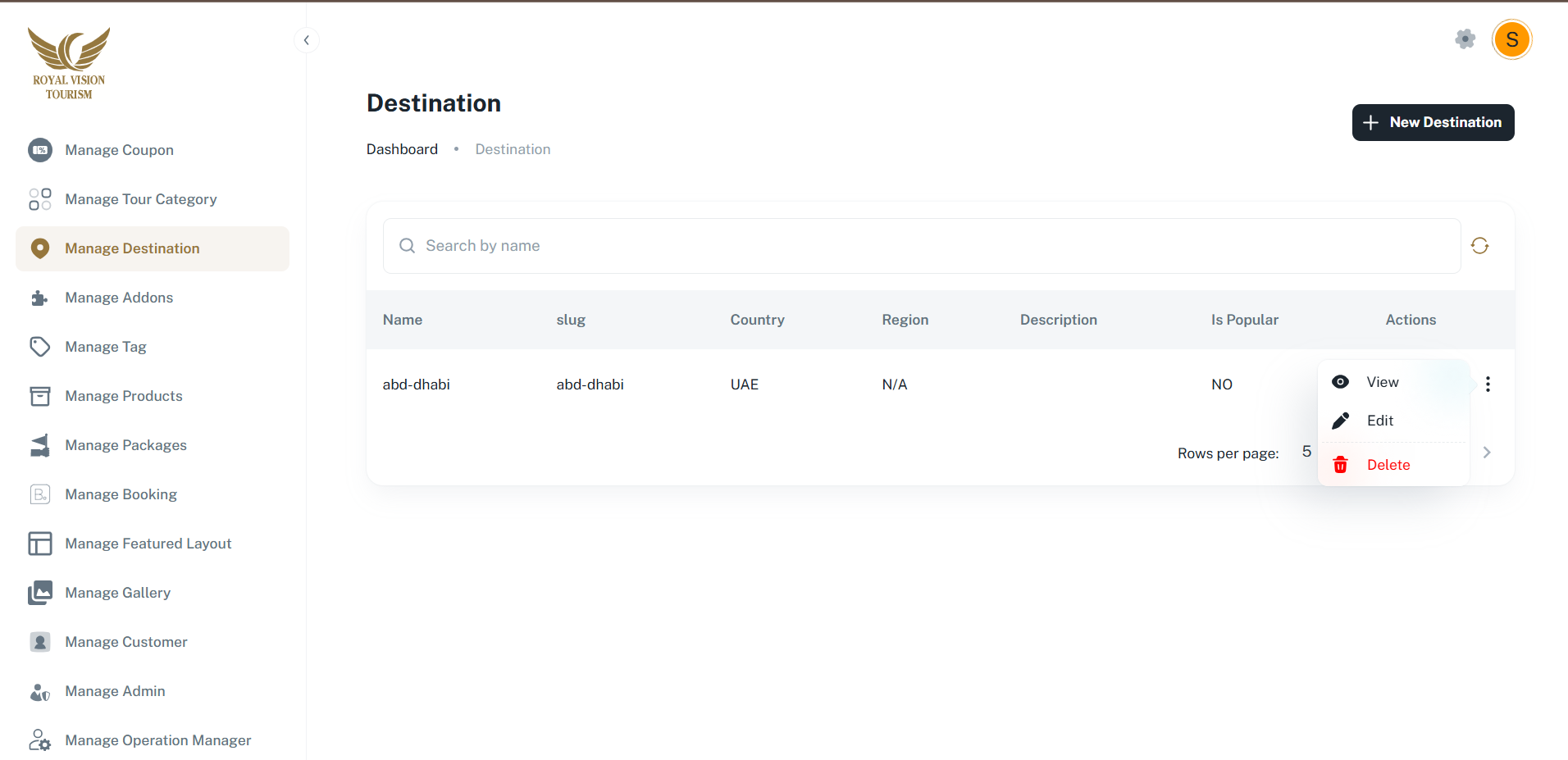Click the Search by name field
Image resolution: width=1568 pixels, height=760 pixels.
tap(922, 246)
